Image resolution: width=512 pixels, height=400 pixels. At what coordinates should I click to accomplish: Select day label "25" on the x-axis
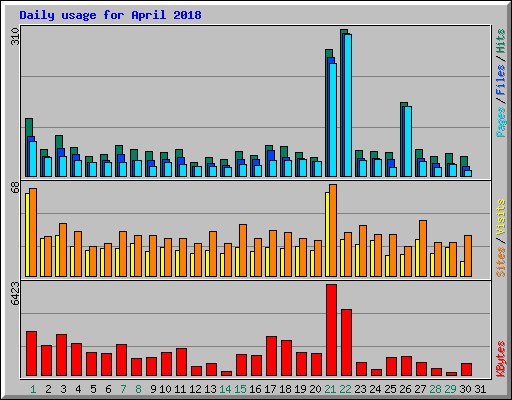pyautogui.click(x=390, y=389)
